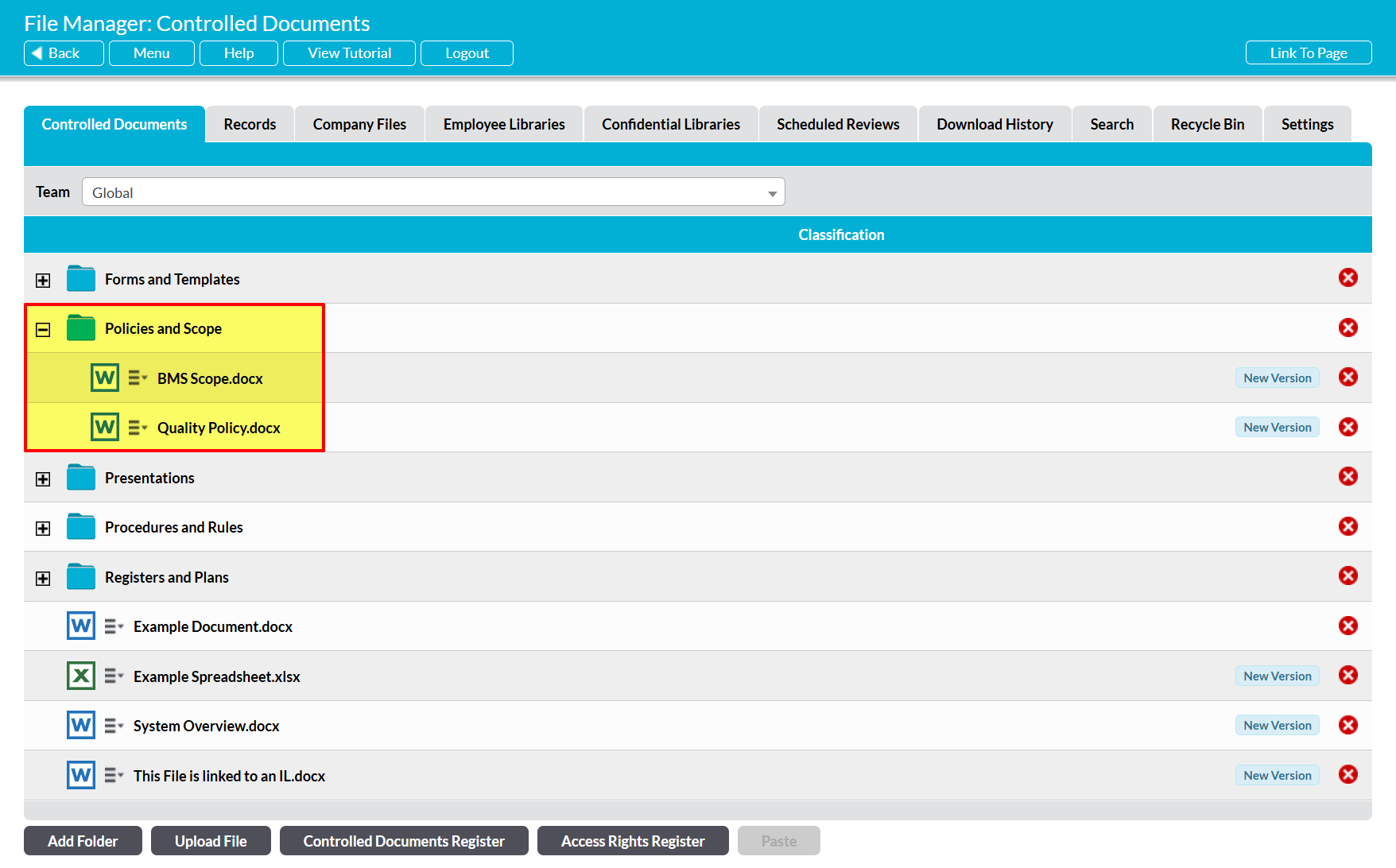Open the Team dropdown showing Global

click(x=433, y=192)
